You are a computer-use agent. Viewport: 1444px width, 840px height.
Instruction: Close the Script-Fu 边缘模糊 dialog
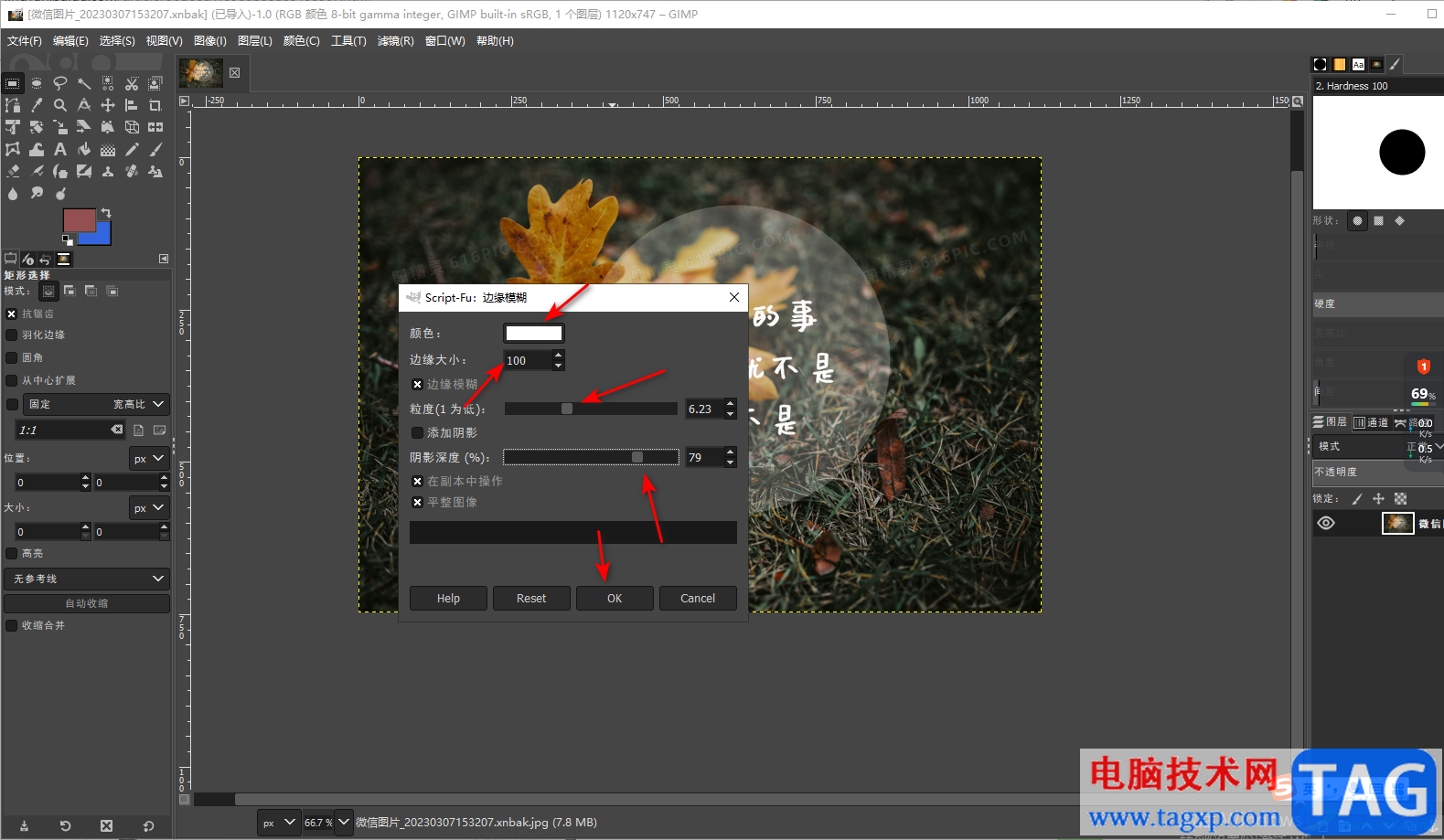734,297
